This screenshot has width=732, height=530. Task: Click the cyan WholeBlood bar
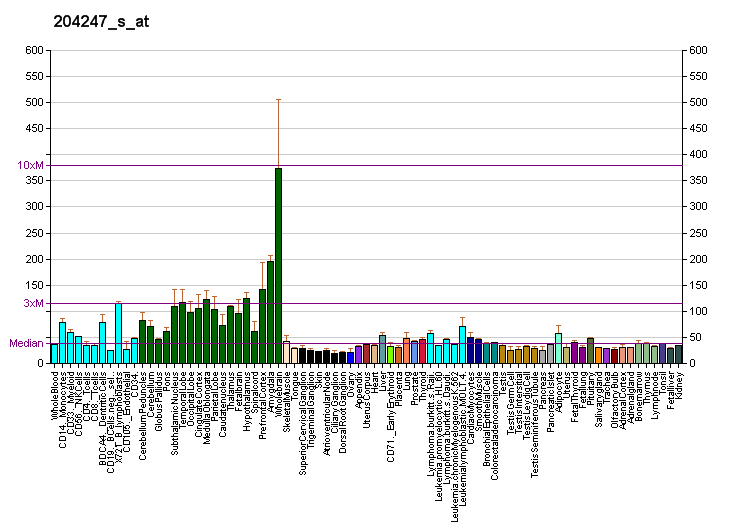54,353
